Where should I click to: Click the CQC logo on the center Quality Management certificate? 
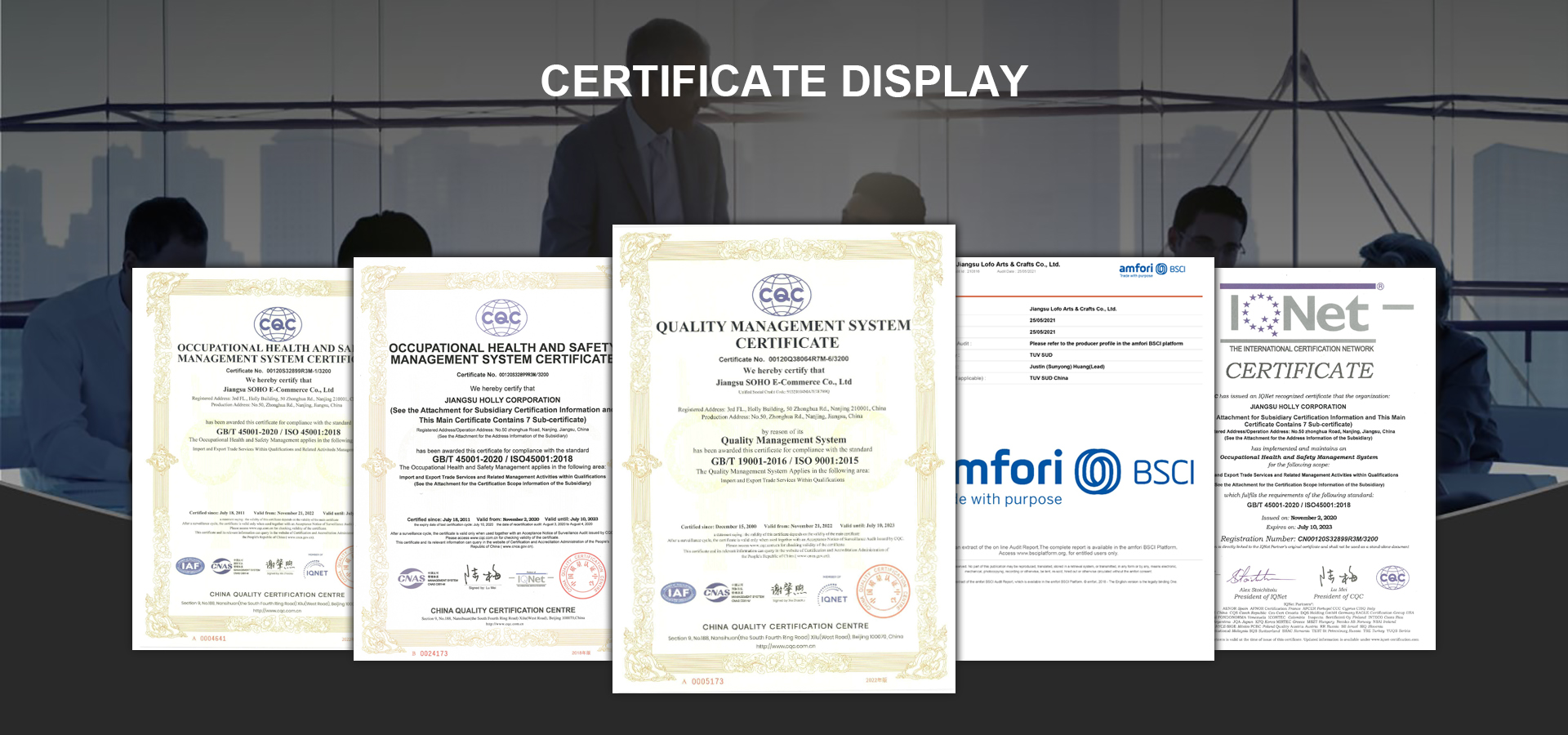click(782, 295)
